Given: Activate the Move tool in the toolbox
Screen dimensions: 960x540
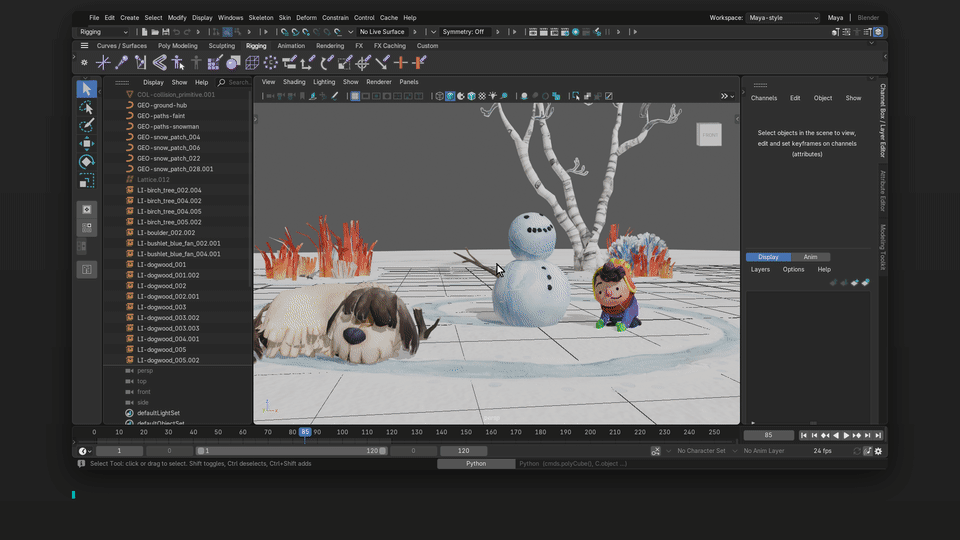Looking at the screenshot, I should [x=86, y=144].
